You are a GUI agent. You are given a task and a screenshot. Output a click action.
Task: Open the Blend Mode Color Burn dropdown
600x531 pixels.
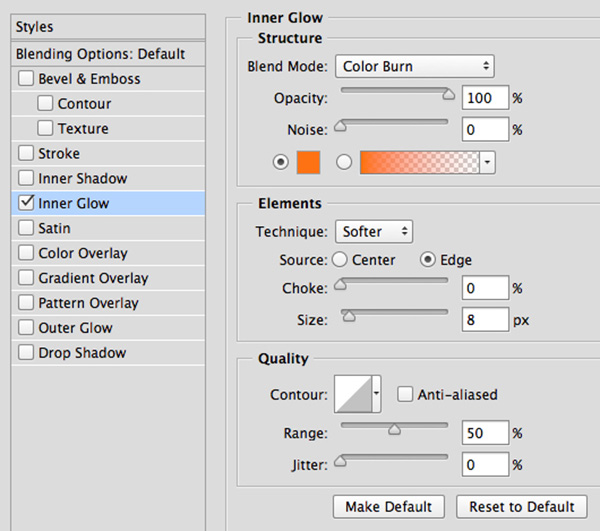(x=414, y=67)
